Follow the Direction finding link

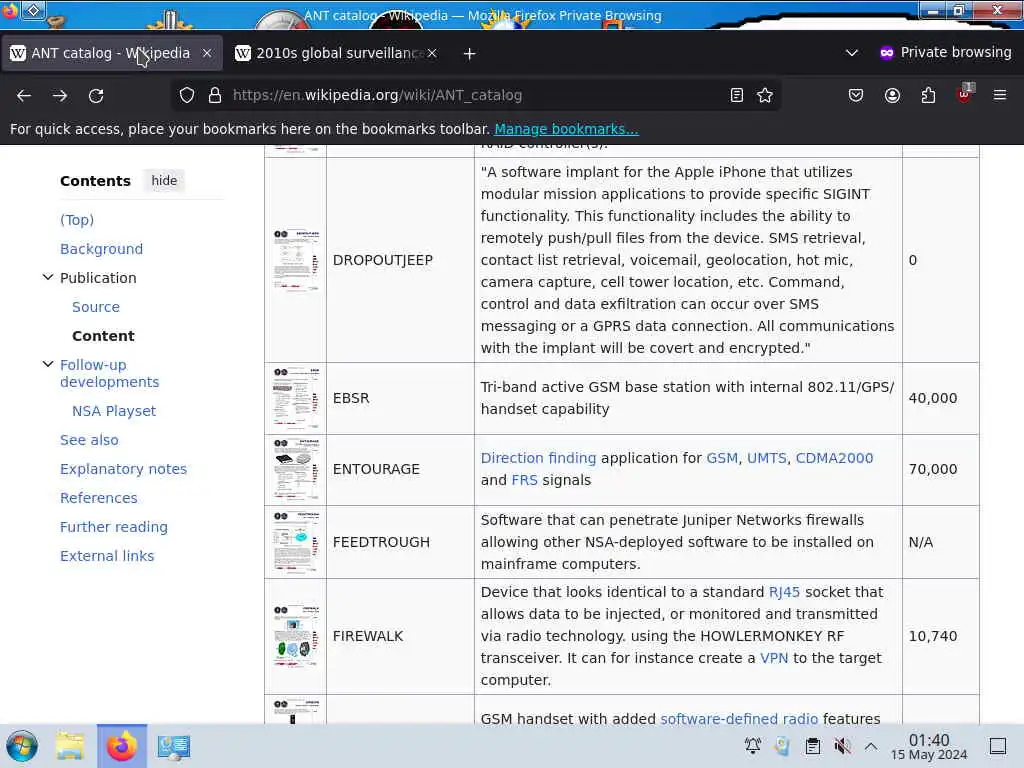point(538,458)
